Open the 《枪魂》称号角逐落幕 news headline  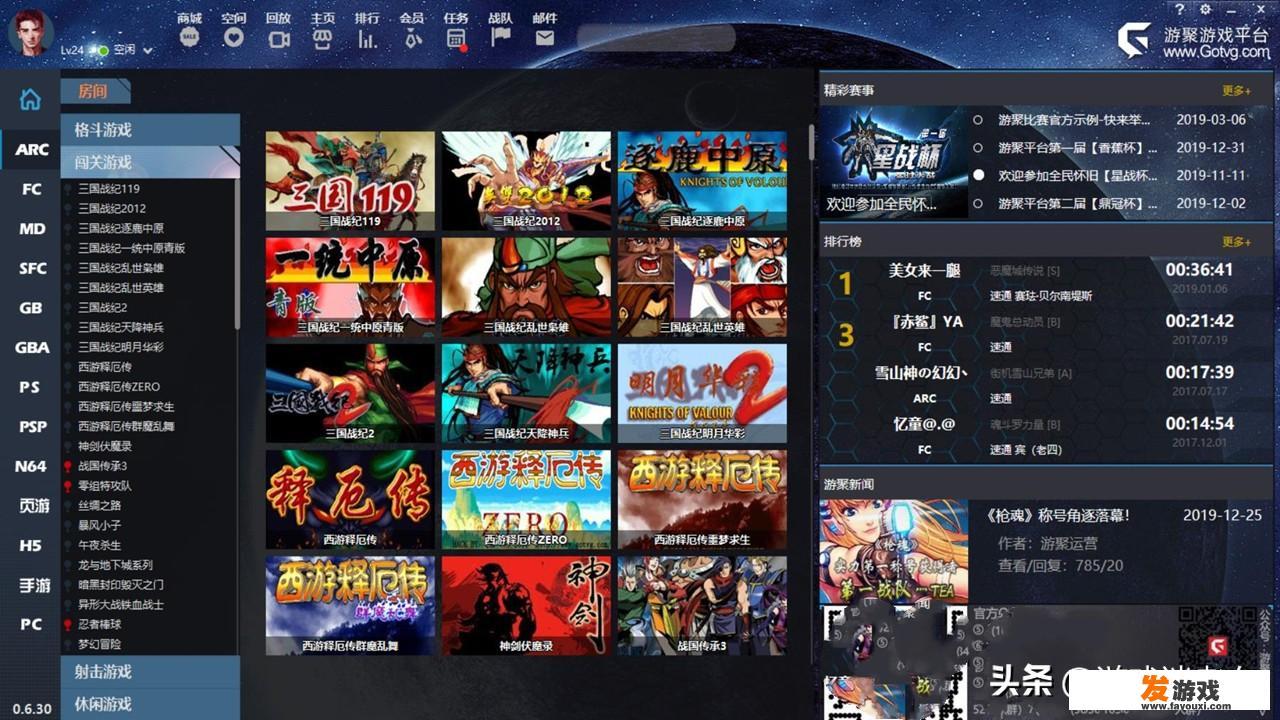(x=1058, y=516)
